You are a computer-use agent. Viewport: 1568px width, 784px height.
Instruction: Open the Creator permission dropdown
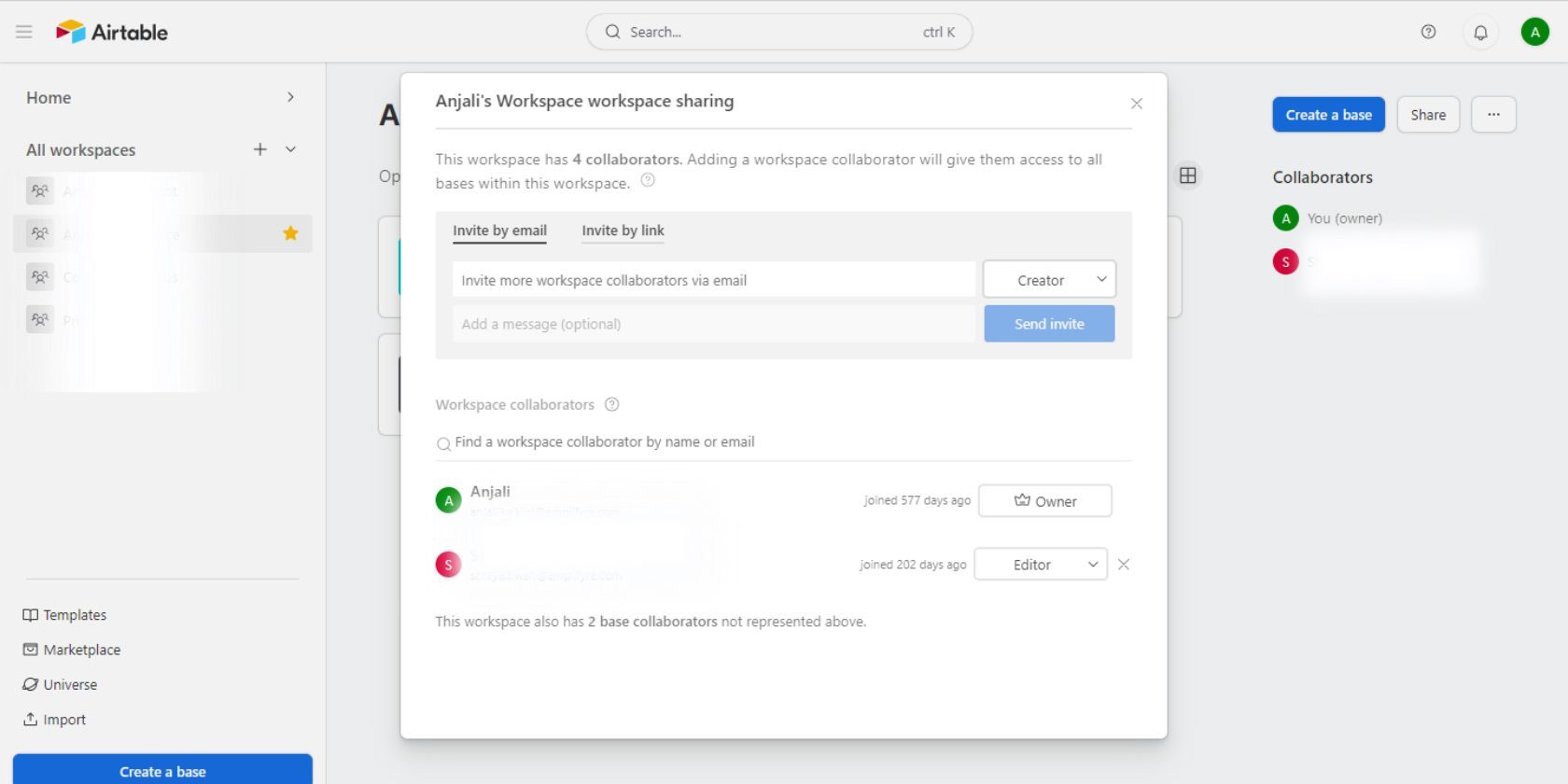click(1049, 280)
